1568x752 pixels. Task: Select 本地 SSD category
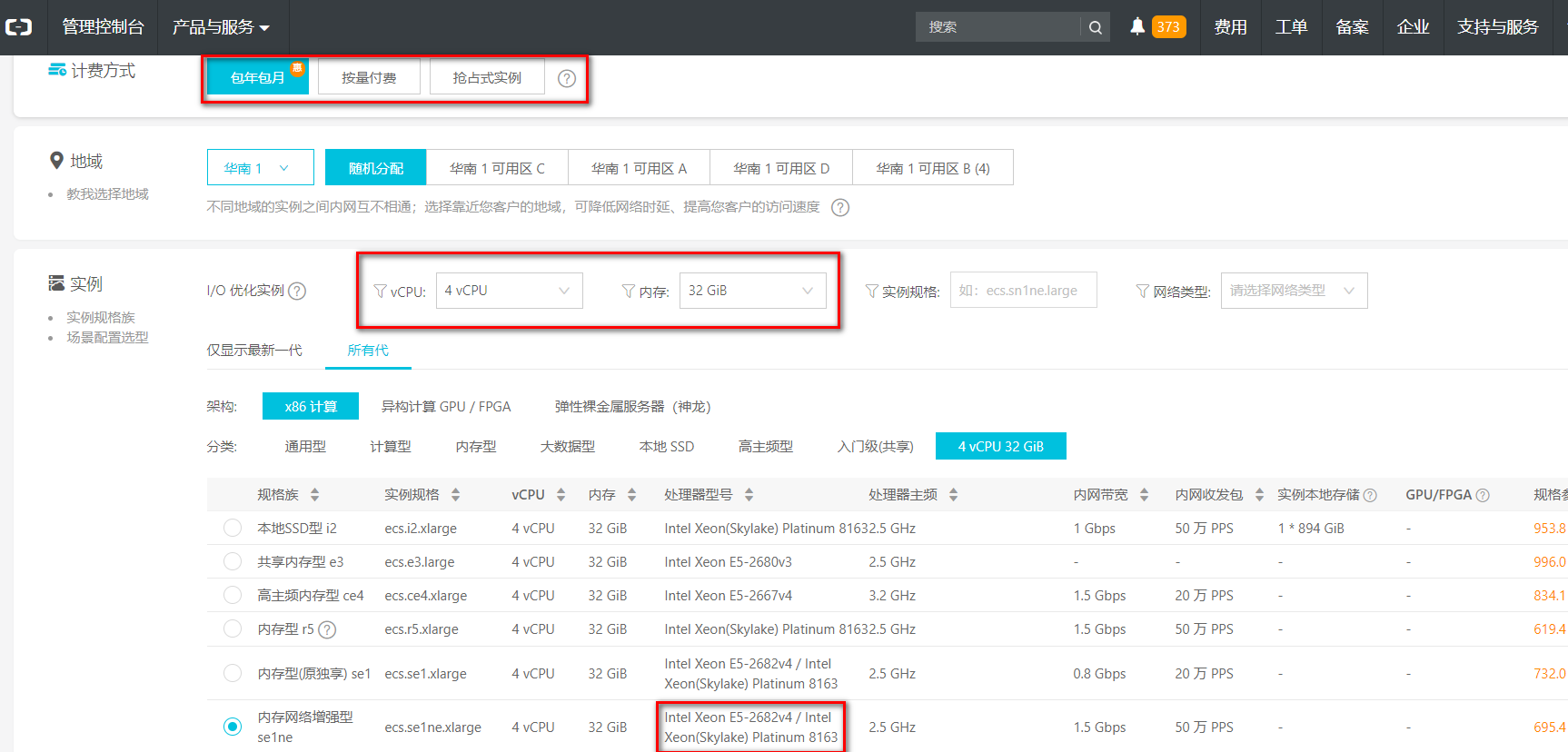pyautogui.click(x=667, y=447)
